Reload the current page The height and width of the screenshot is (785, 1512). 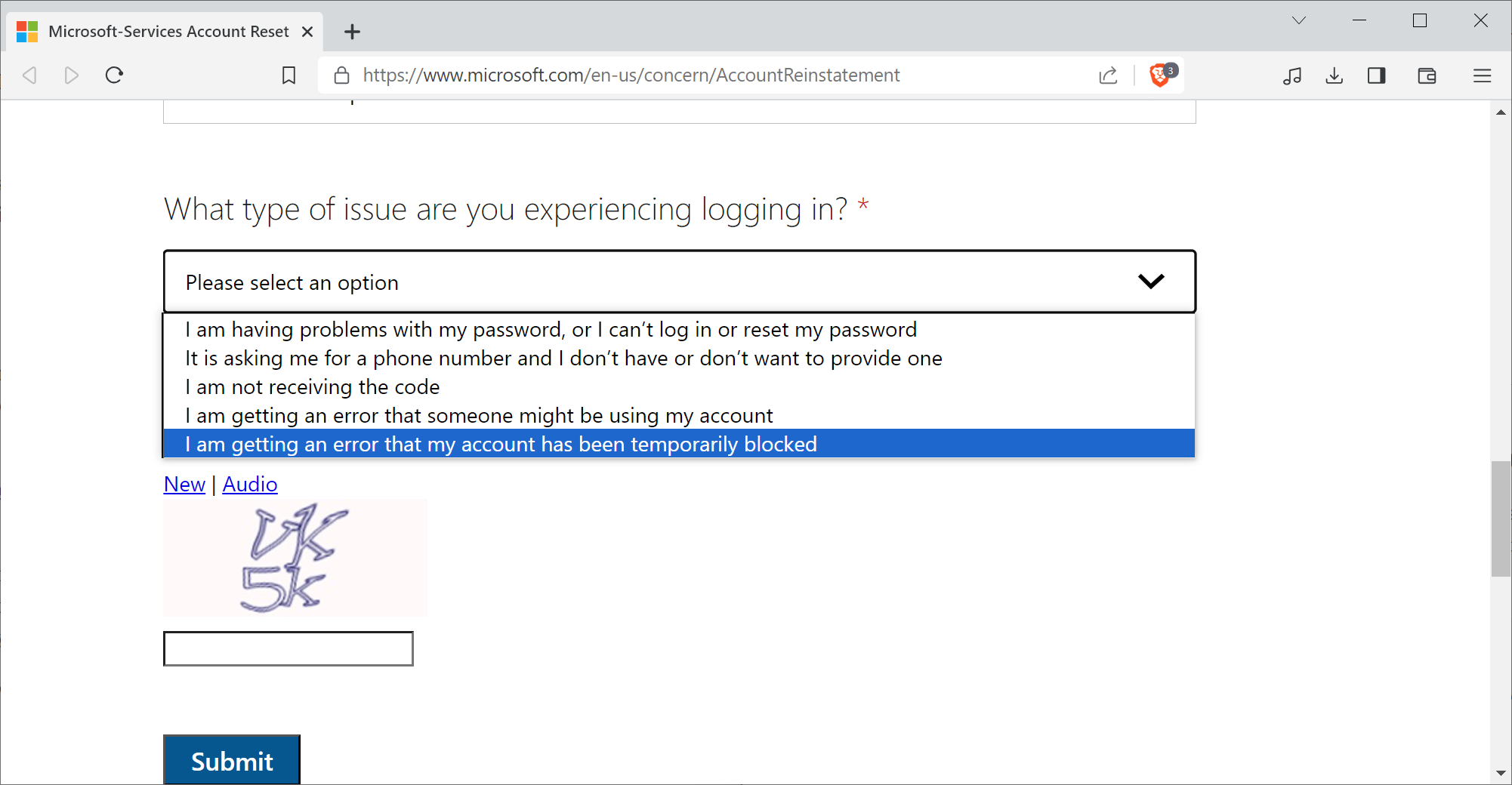click(x=115, y=75)
